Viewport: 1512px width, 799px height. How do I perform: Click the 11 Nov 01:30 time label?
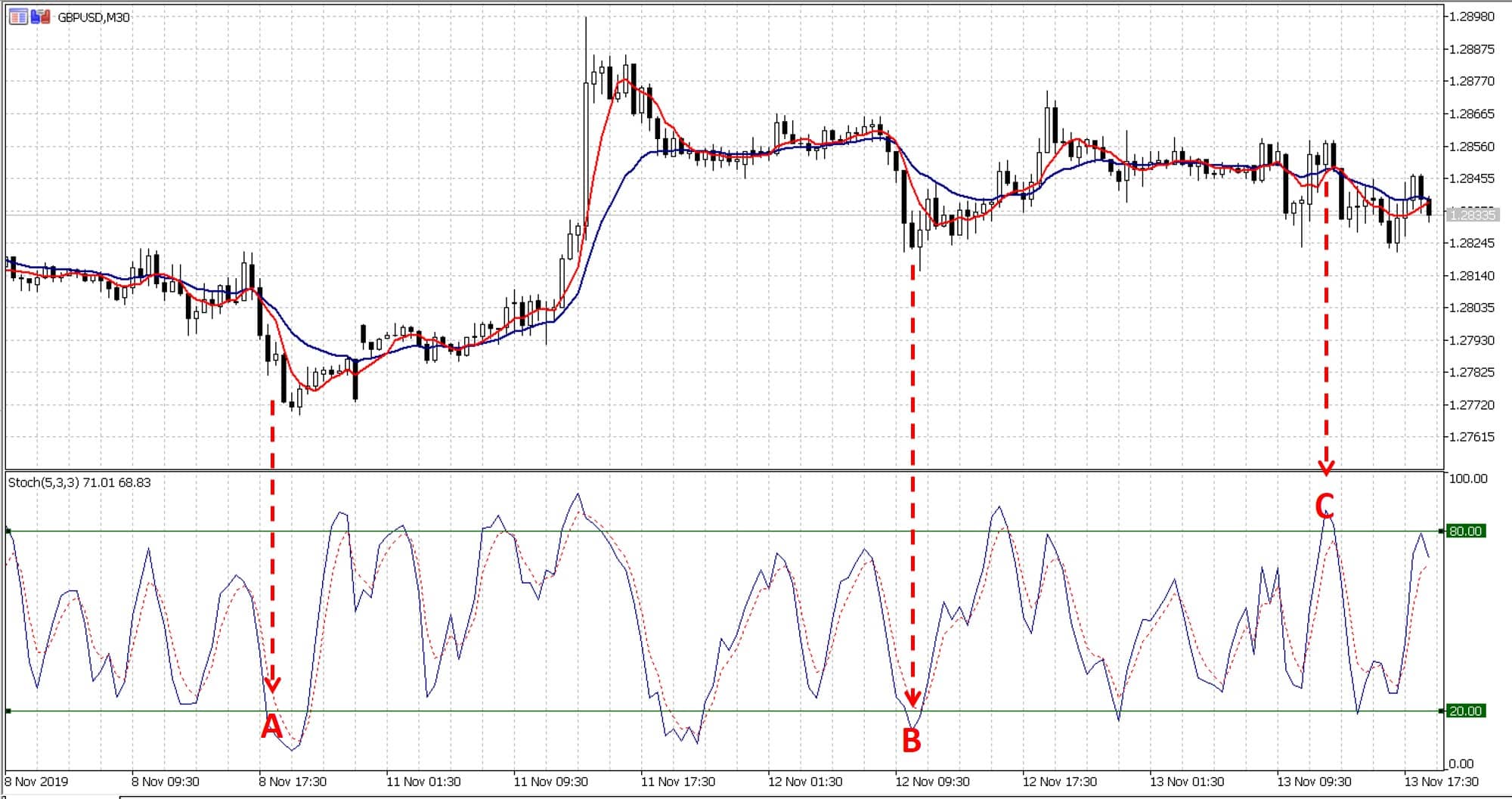423,782
